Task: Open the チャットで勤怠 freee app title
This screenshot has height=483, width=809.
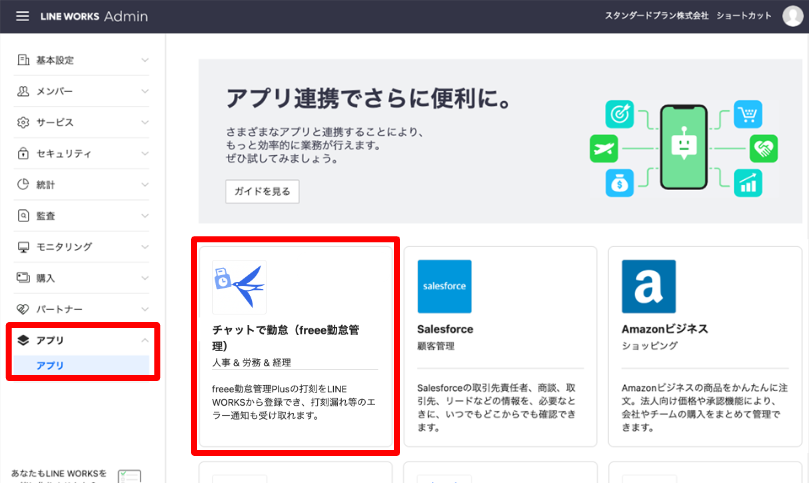Action: point(285,337)
